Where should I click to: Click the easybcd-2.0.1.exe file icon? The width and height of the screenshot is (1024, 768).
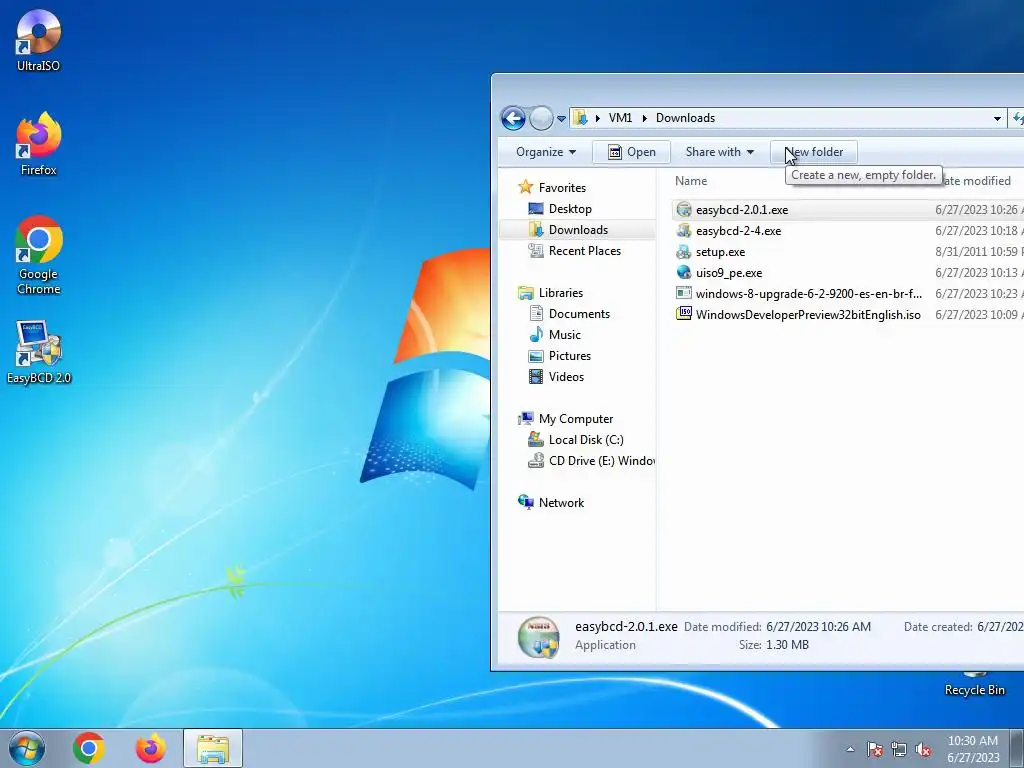click(684, 210)
